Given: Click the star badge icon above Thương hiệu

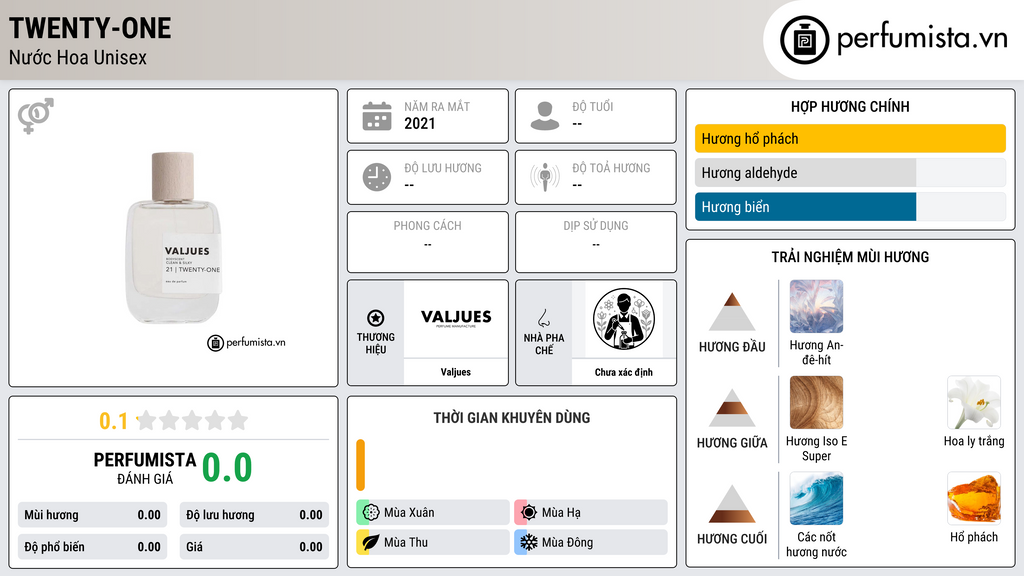Looking at the screenshot, I should coord(376,318).
